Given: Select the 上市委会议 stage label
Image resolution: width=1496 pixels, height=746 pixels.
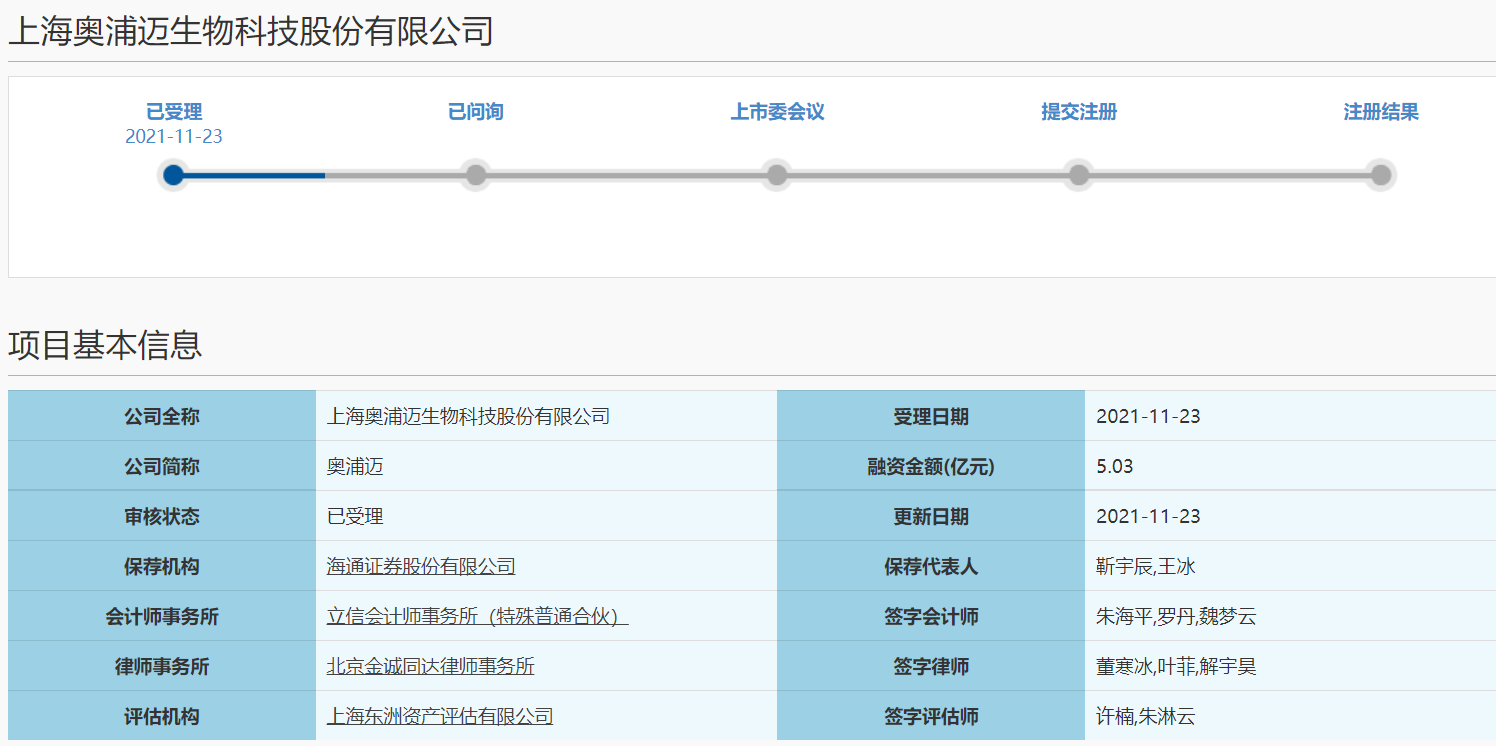Looking at the screenshot, I should (x=777, y=112).
